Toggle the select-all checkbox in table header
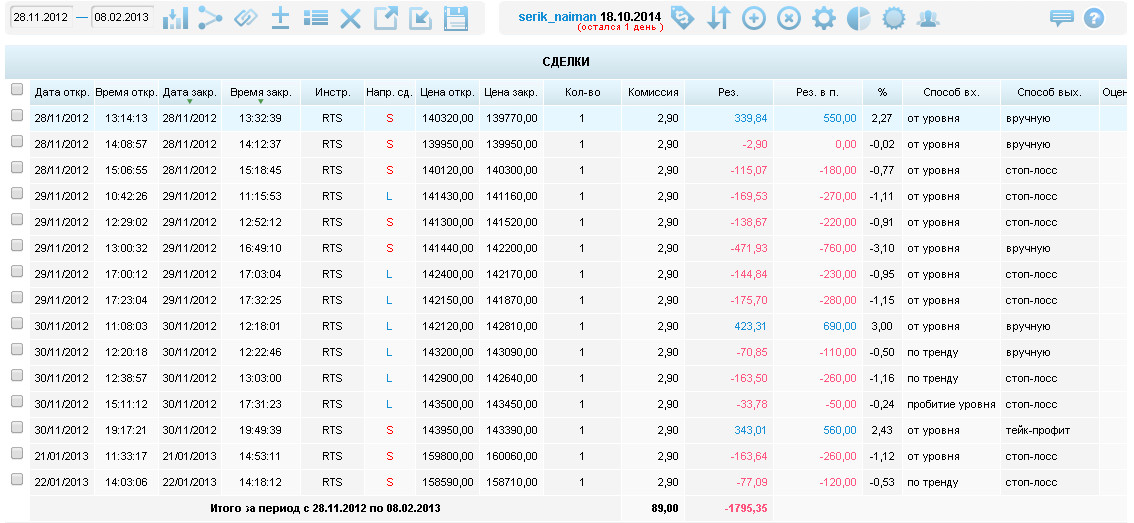 pyautogui.click(x=16, y=90)
